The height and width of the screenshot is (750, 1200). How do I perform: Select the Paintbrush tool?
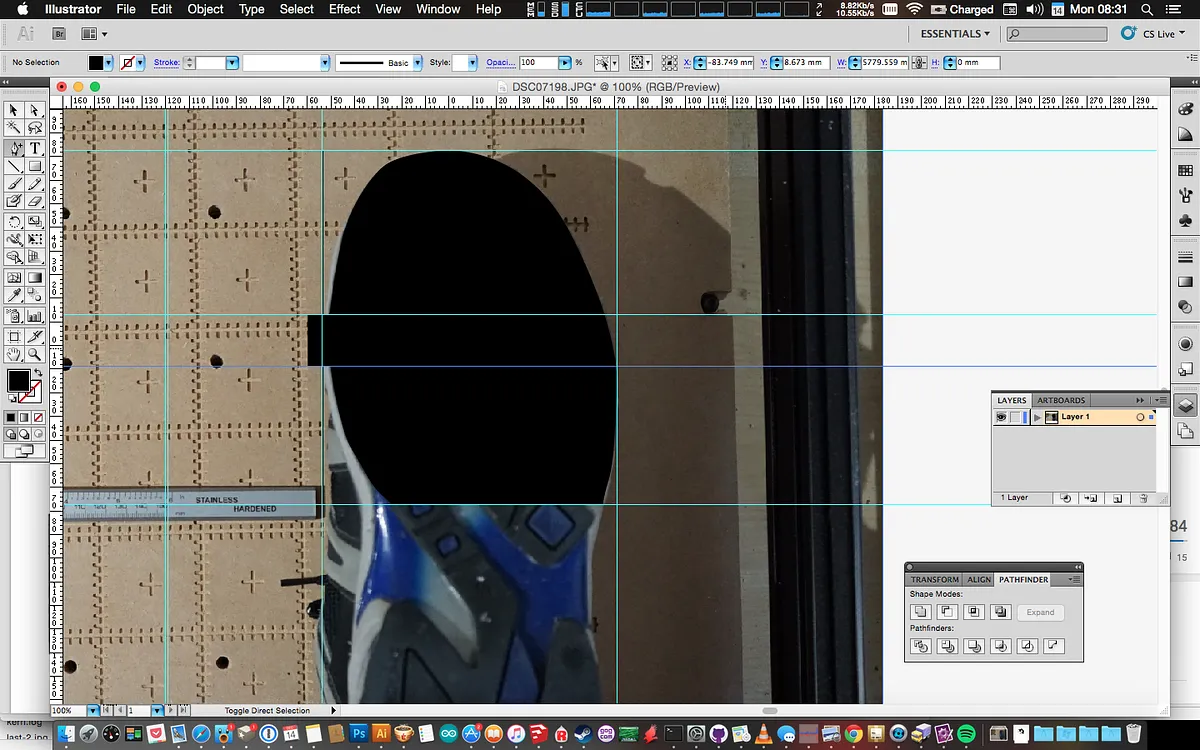[x=14, y=185]
